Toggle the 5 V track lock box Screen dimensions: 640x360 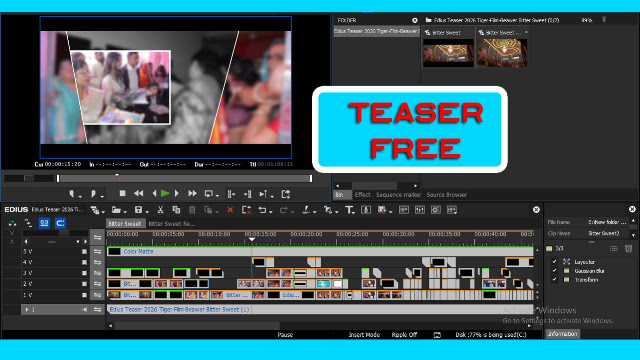[84, 251]
